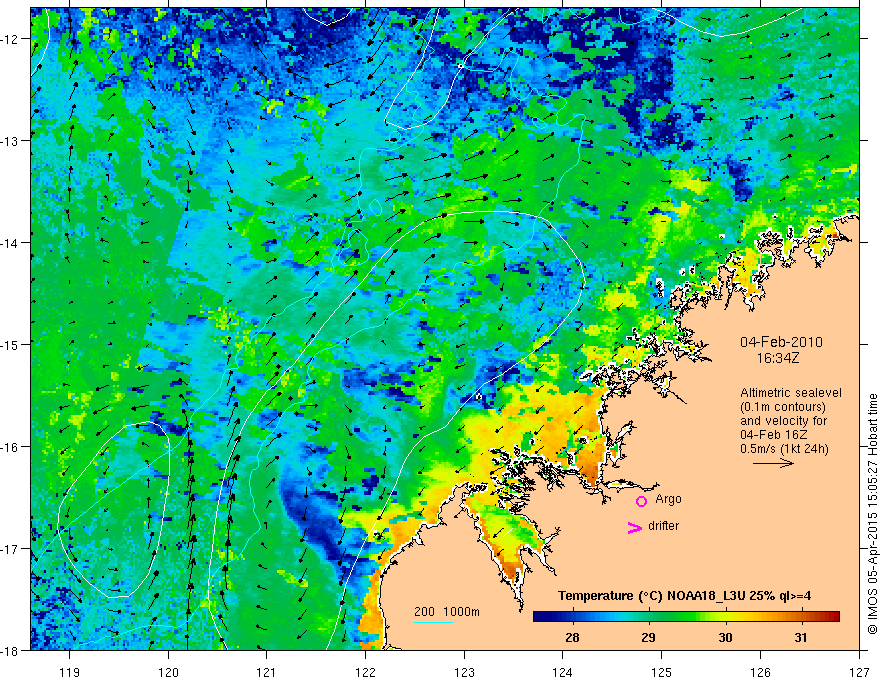The image size is (880, 680).
Task: Click the latitude axis label -14
Action: pyautogui.click(x=10, y=243)
